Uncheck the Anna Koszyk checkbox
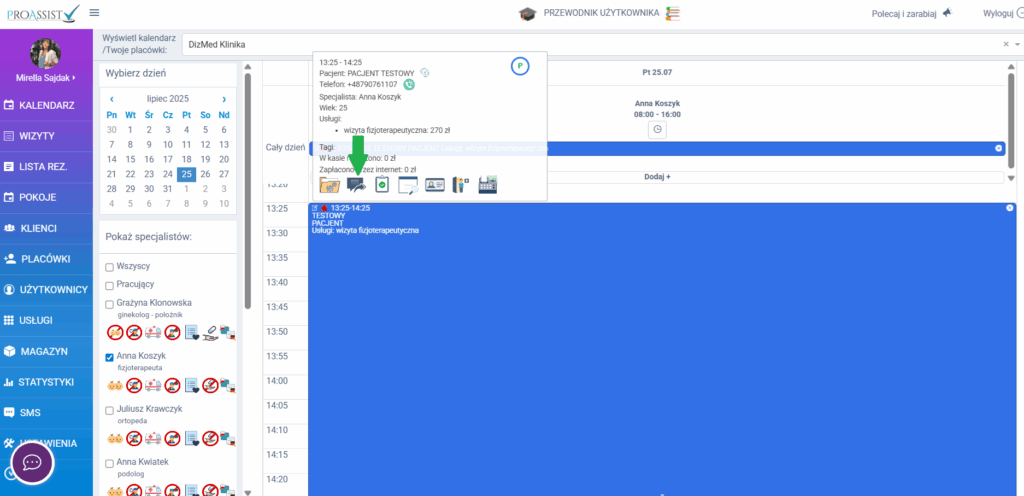 point(110,356)
